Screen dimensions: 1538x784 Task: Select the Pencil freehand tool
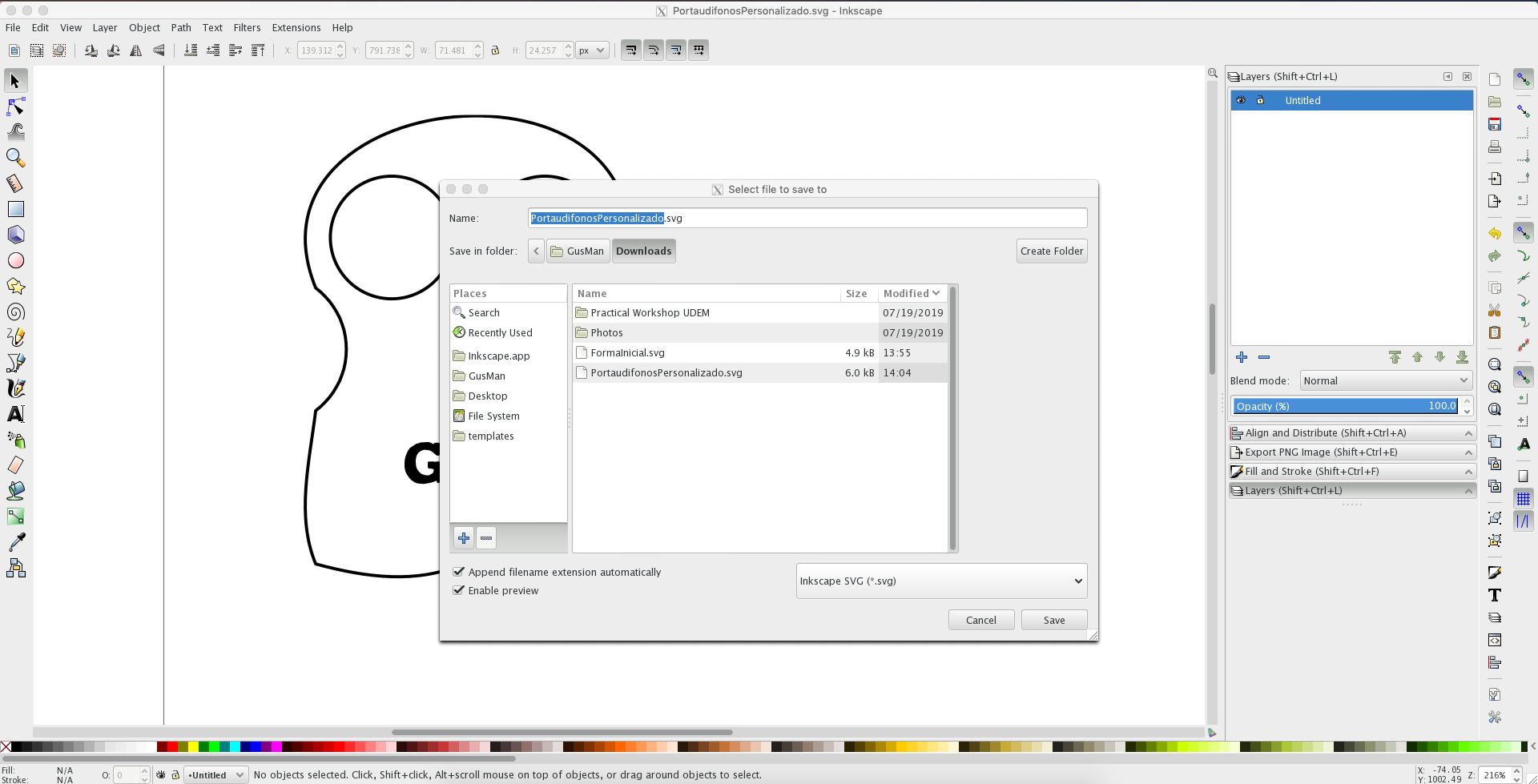[15, 337]
